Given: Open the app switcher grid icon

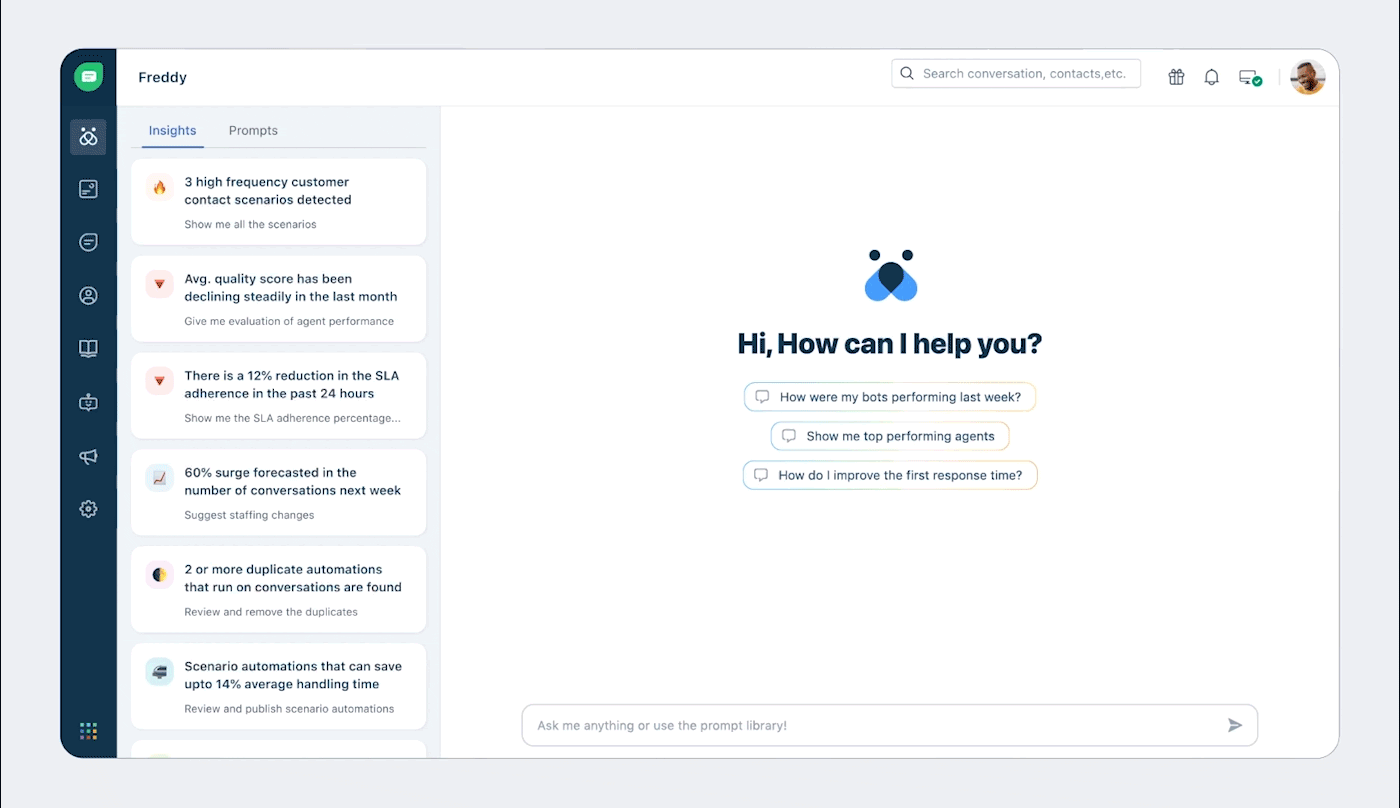Looking at the screenshot, I should (x=88, y=731).
